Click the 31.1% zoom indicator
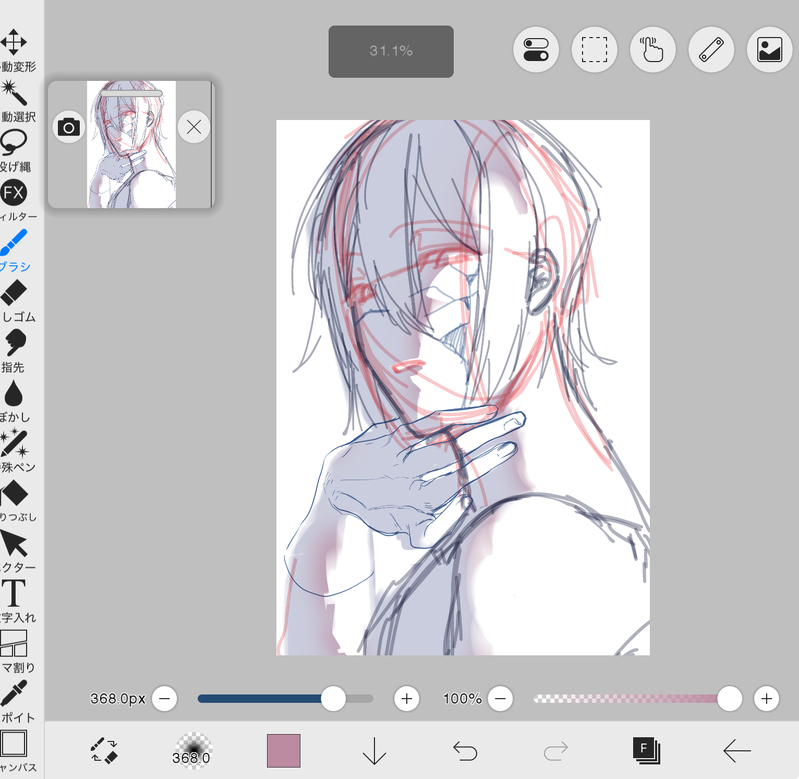799x779 pixels. point(391,51)
